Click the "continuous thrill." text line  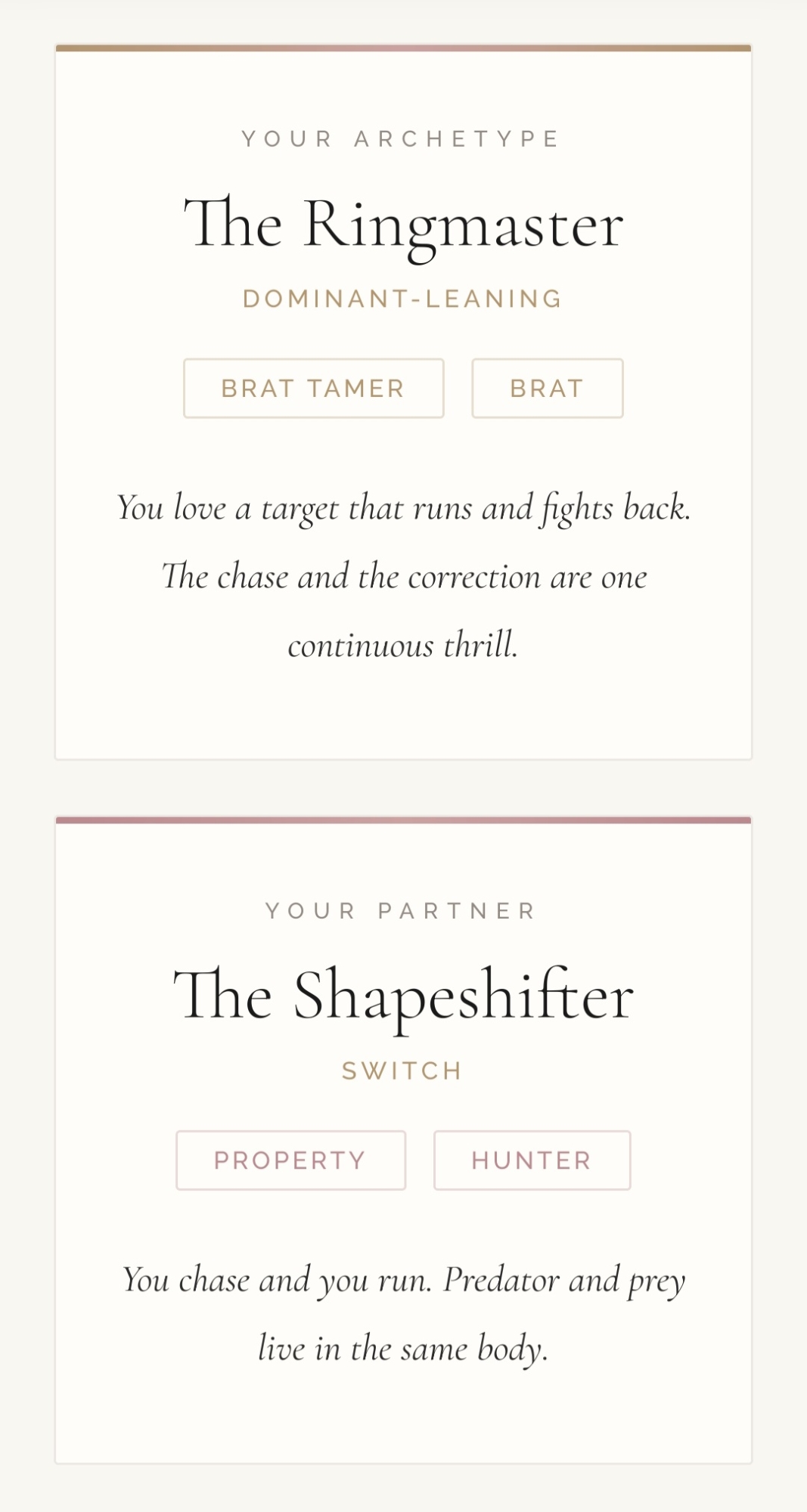[403, 646]
